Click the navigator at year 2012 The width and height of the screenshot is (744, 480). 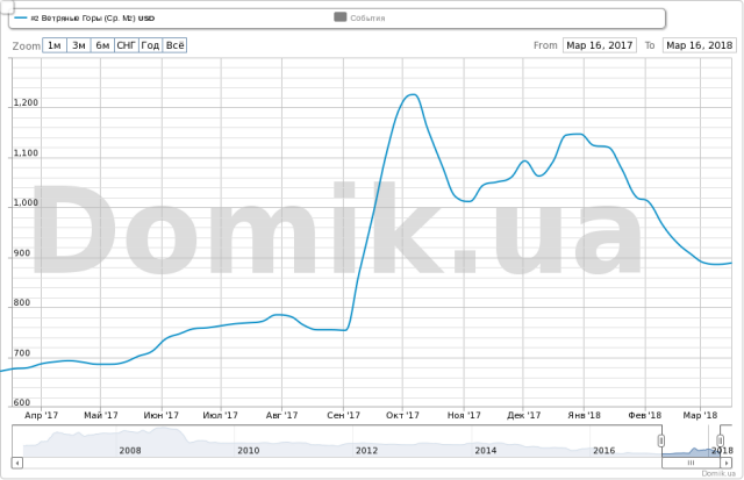click(367, 450)
